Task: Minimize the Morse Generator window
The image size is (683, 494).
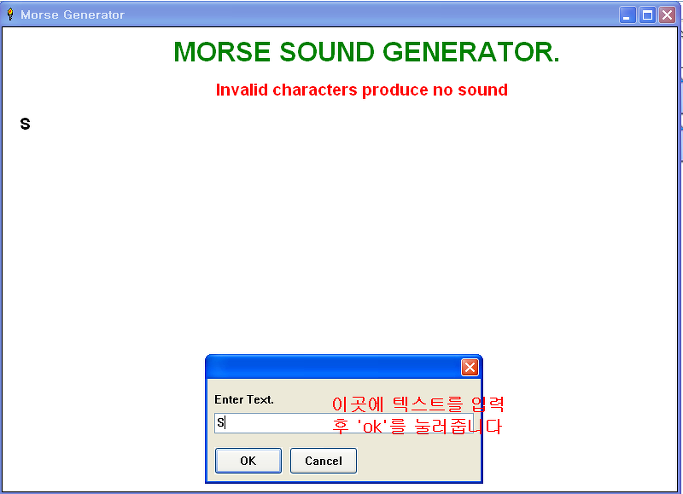Action: (628, 15)
